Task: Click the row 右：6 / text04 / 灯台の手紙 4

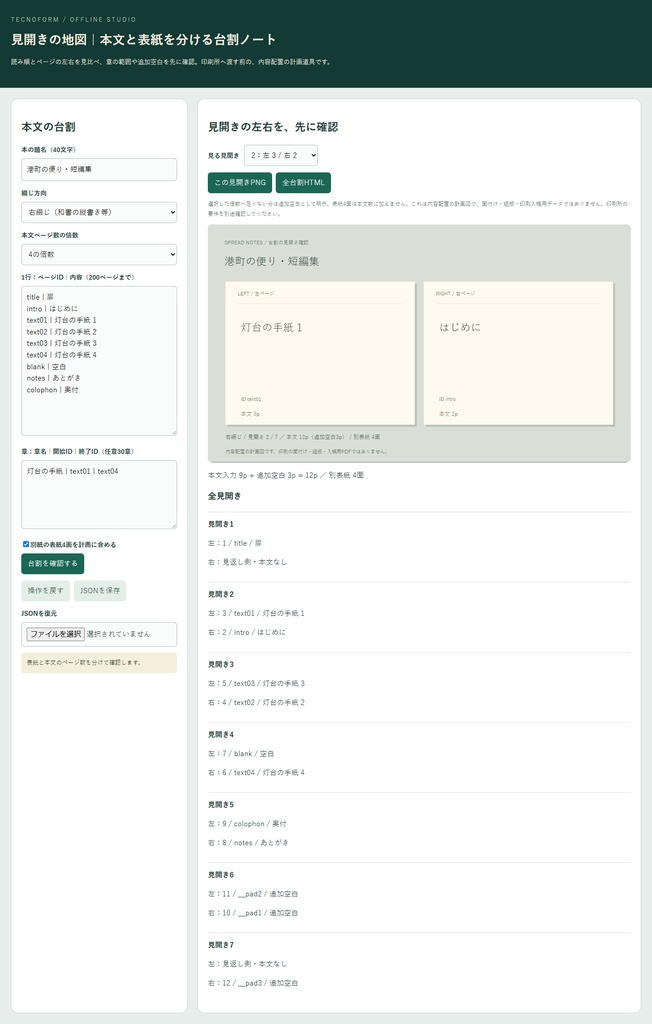Action: (x=256, y=773)
